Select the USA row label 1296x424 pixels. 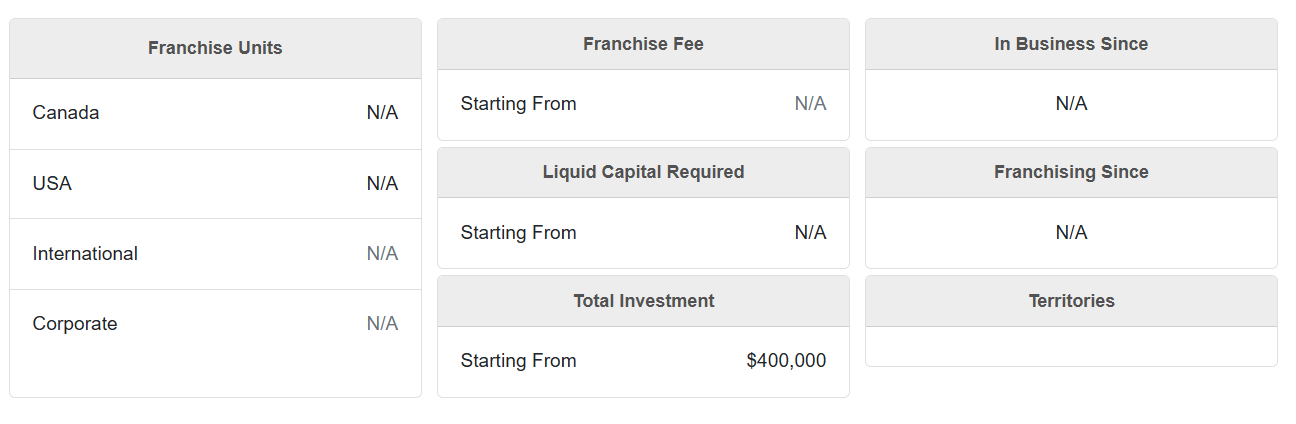point(52,184)
